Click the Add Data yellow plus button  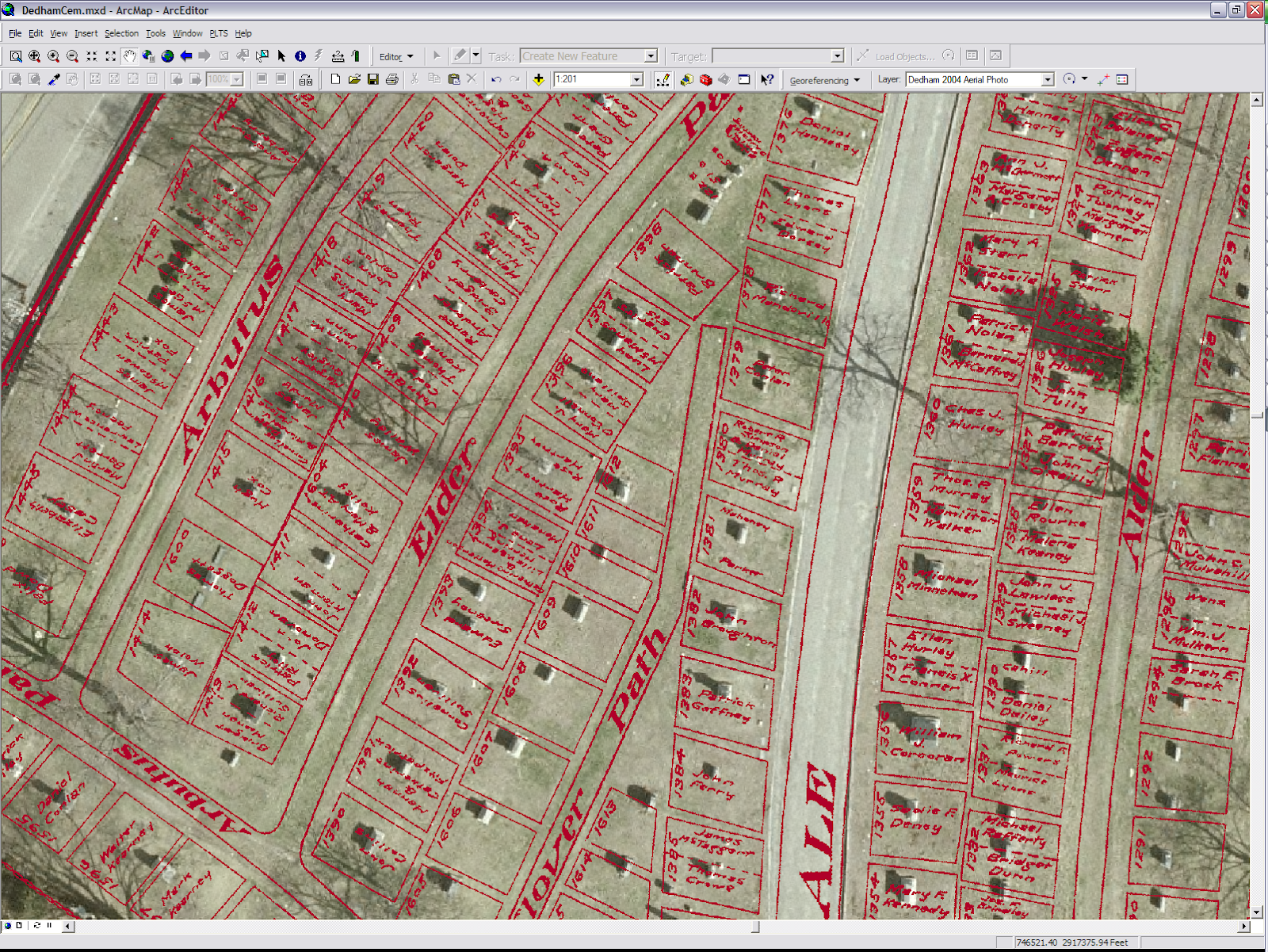coord(539,79)
